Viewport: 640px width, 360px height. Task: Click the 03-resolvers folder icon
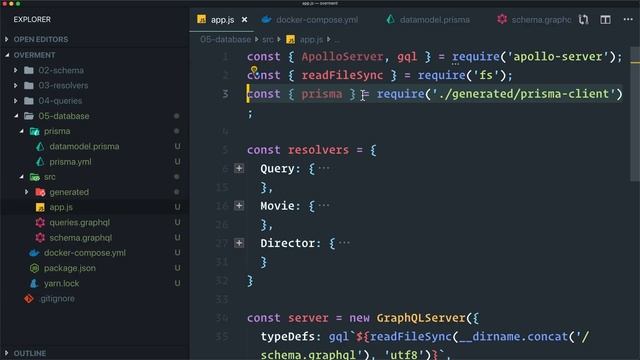(x=29, y=85)
